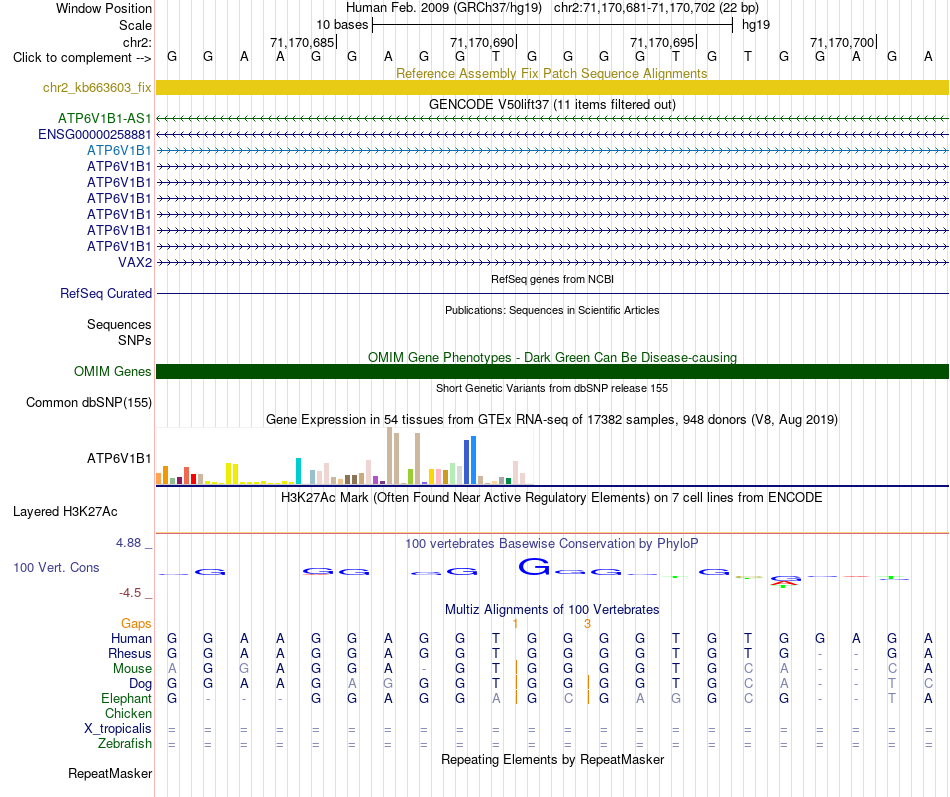
Task: Open the Layered H3K27Ac track label
Action: [65, 512]
